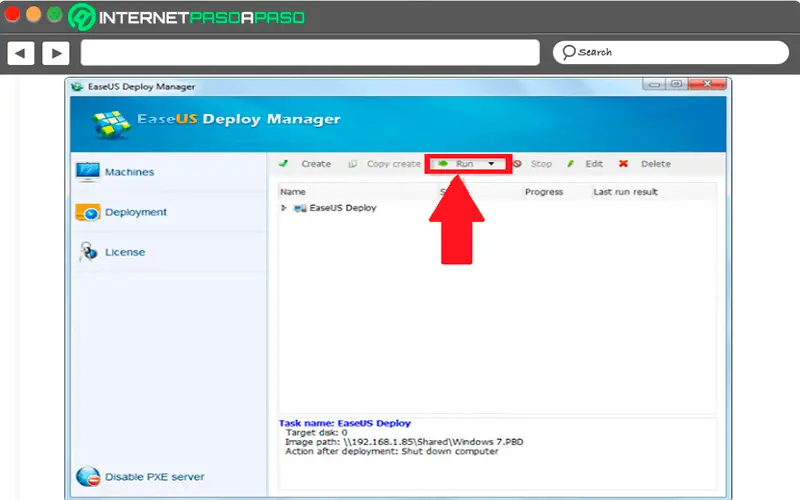Open the Run dropdown arrow
Viewport: 800px width, 500px height.
[x=491, y=164]
